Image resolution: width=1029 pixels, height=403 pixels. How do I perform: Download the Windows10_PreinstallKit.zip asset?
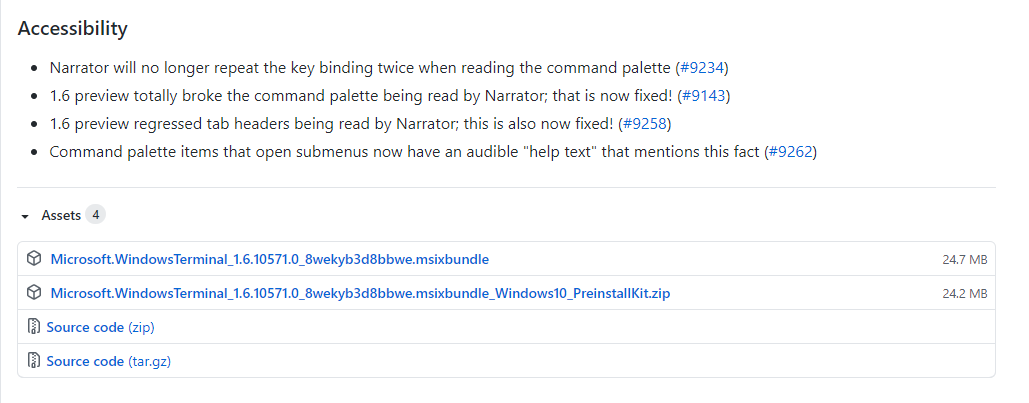(x=360, y=293)
